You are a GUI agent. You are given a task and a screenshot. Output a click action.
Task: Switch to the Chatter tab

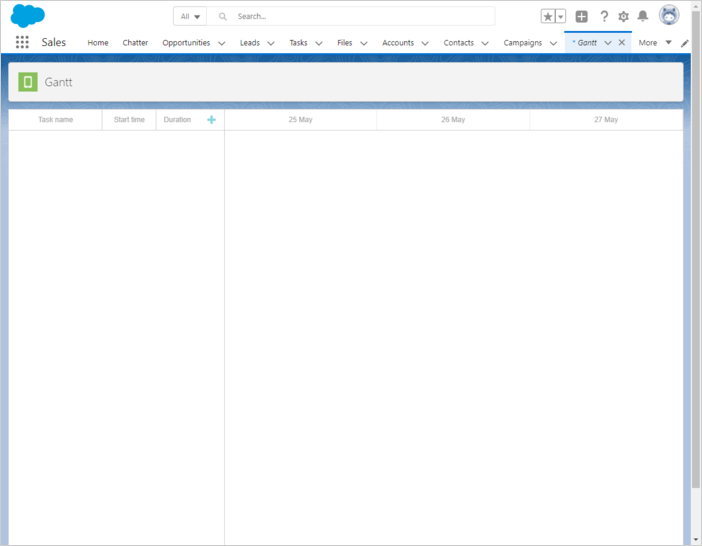pos(135,43)
